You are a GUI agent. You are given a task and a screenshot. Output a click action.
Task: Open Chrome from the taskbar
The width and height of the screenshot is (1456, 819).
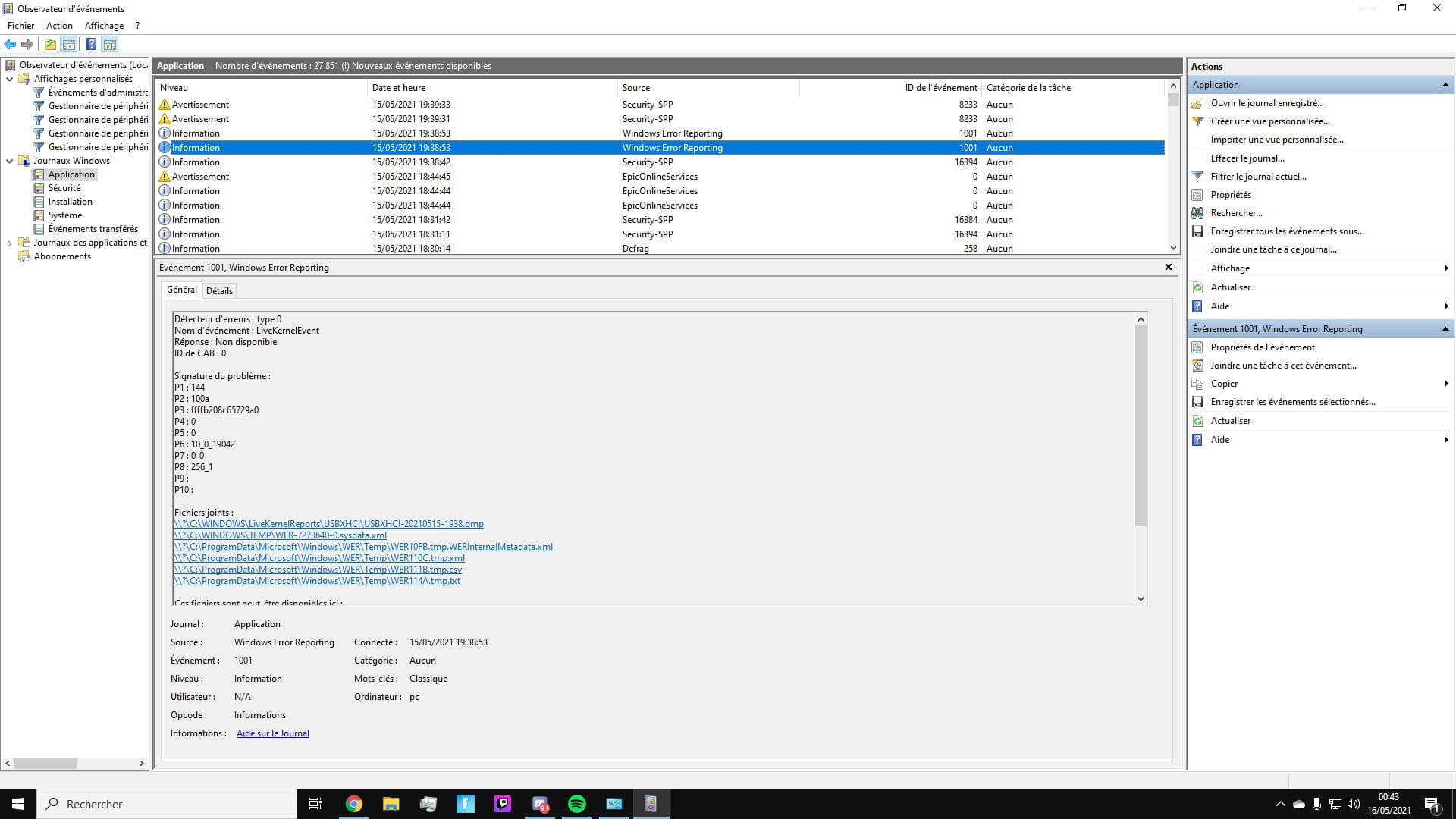[x=354, y=804]
